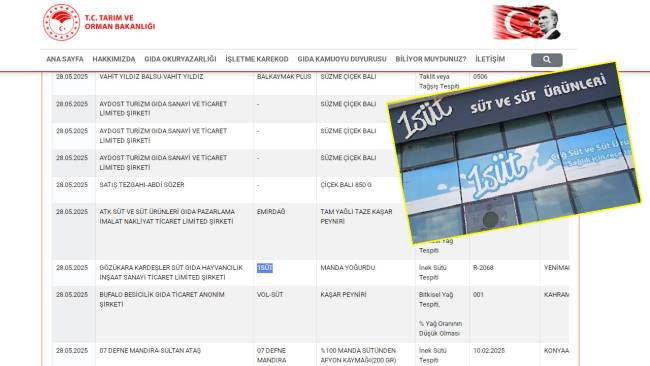Click GÖZÜKARA KARDEŞLER SÜT company name
This screenshot has height=366, width=650.
coord(171,272)
